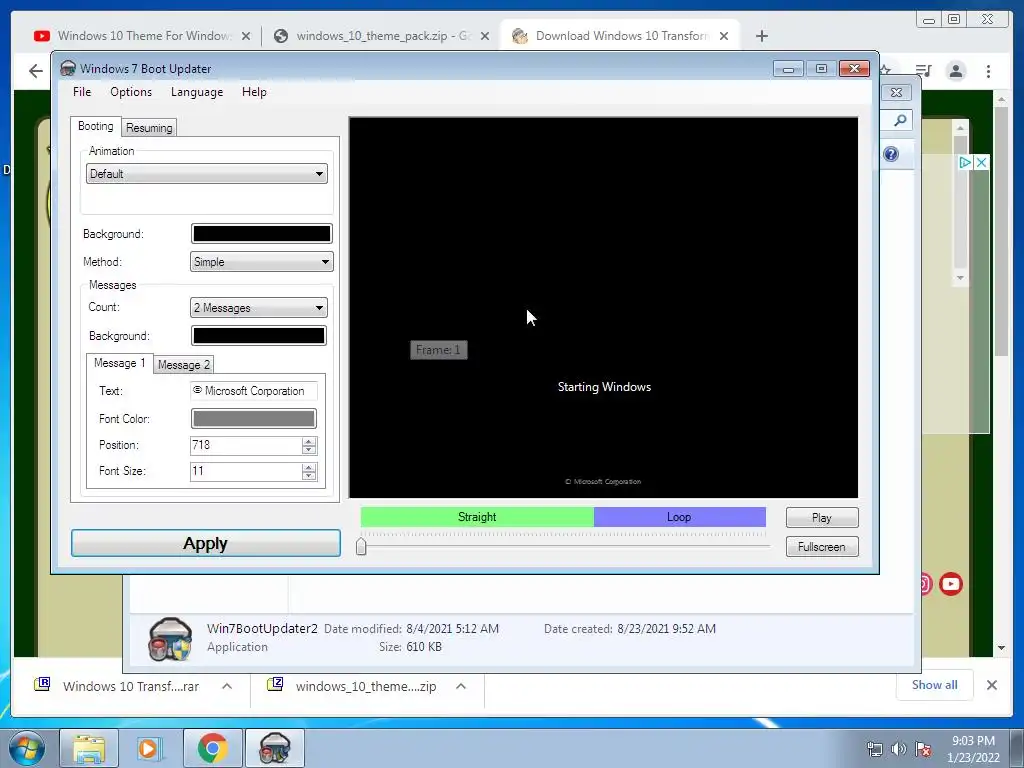Screen dimensions: 1024x768
Task: Open the File menu in Boot Updater
Action: (x=82, y=92)
